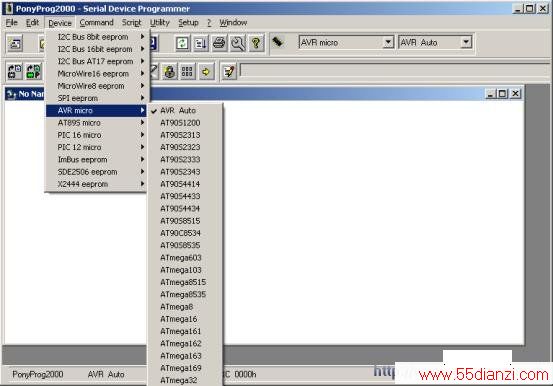Click the Read Program memory icon
The width and height of the screenshot is (553, 386).
point(34,72)
